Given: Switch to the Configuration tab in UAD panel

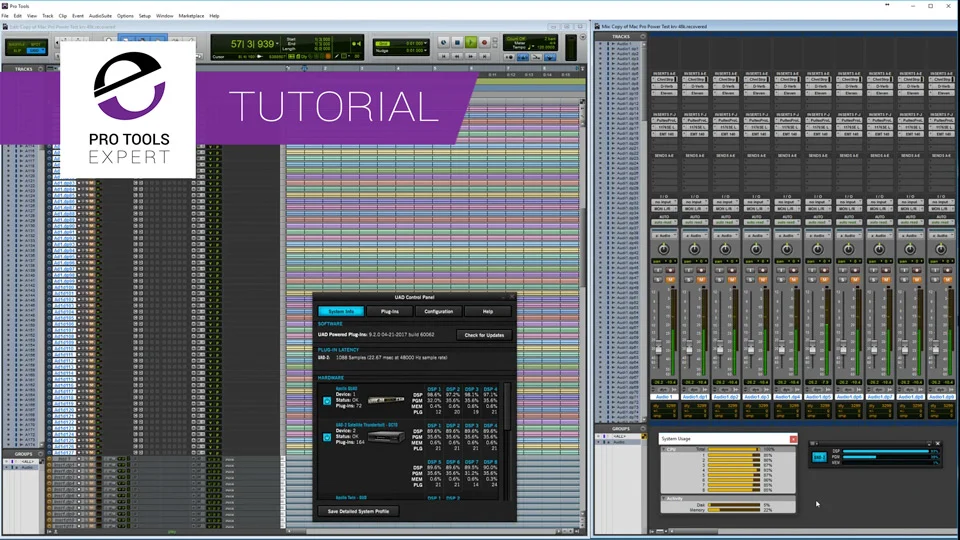Looking at the screenshot, I should pyautogui.click(x=438, y=311).
